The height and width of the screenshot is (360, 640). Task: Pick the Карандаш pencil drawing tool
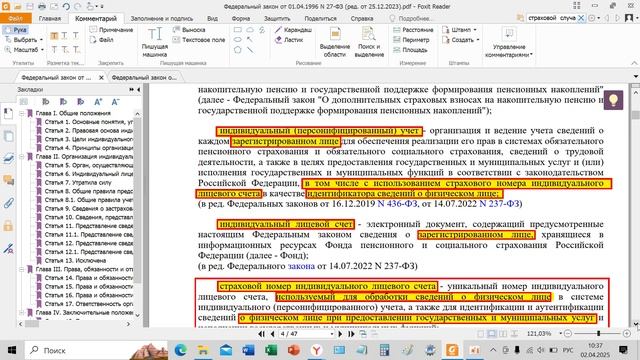[x=293, y=30]
